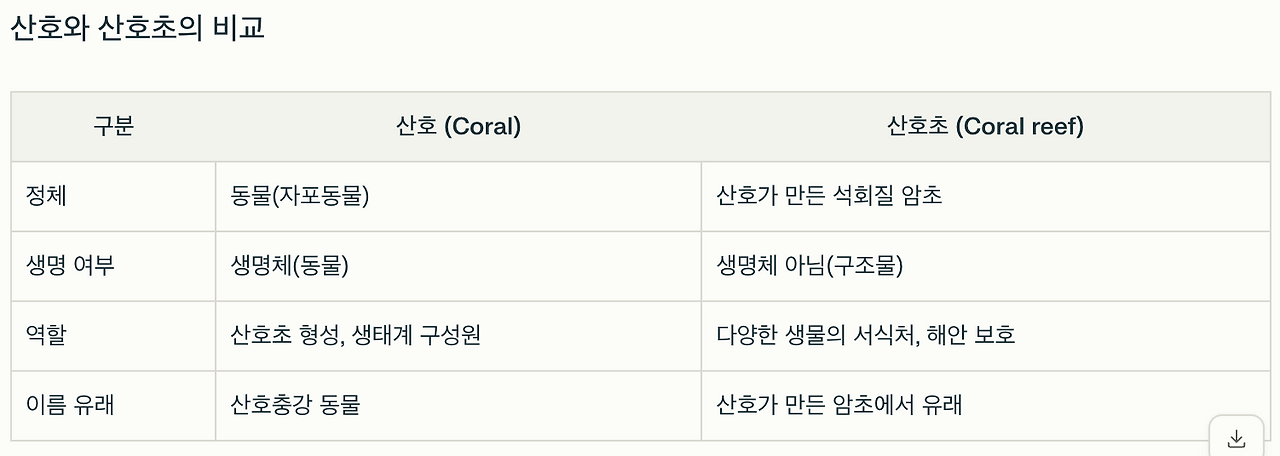The image size is (1280, 456).
Task: Select the 구분 column header
Action: [113, 127]
